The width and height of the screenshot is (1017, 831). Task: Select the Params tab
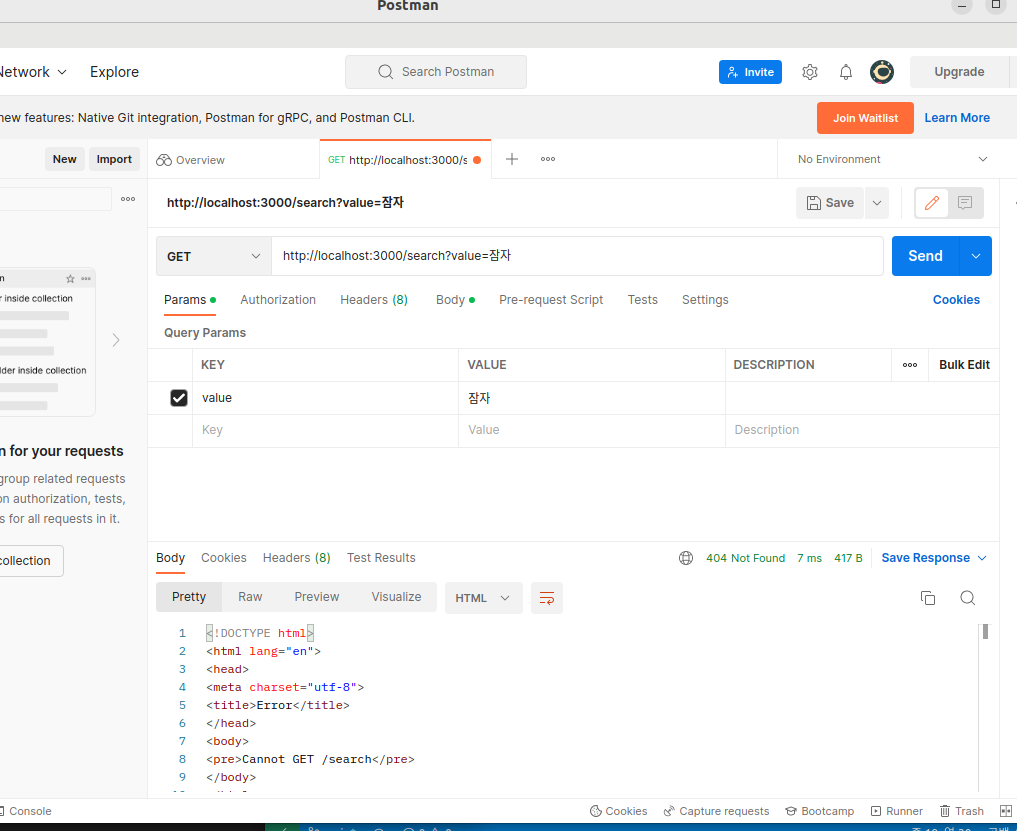point(189,300)
